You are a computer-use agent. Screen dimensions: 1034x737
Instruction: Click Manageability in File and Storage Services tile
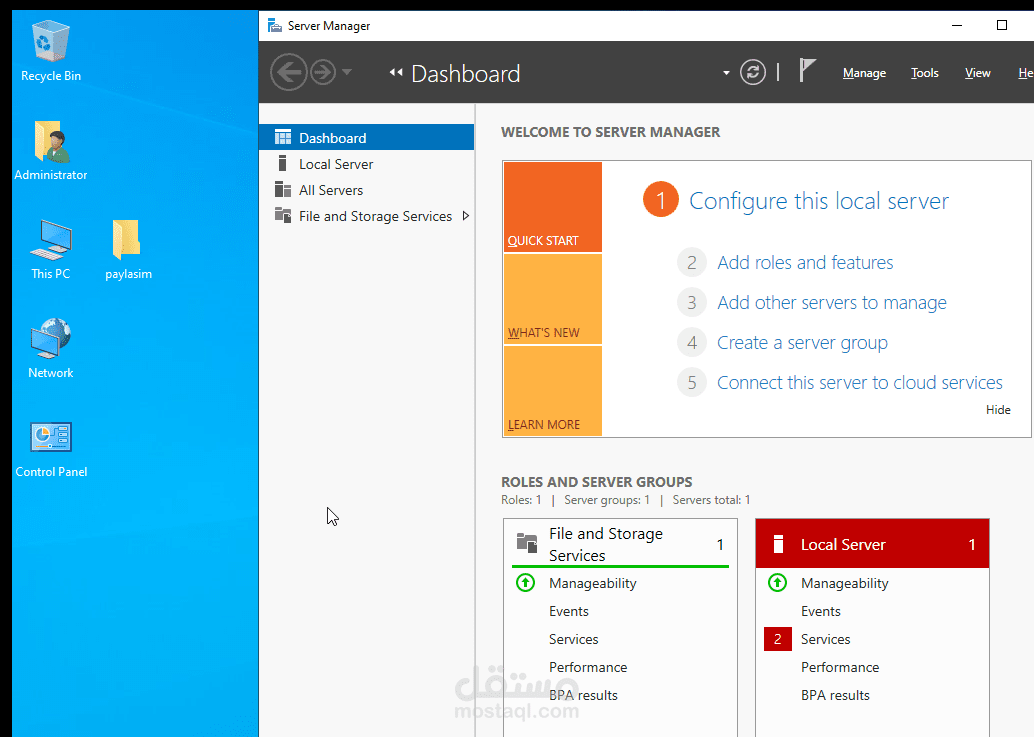(x=592, y=583)
